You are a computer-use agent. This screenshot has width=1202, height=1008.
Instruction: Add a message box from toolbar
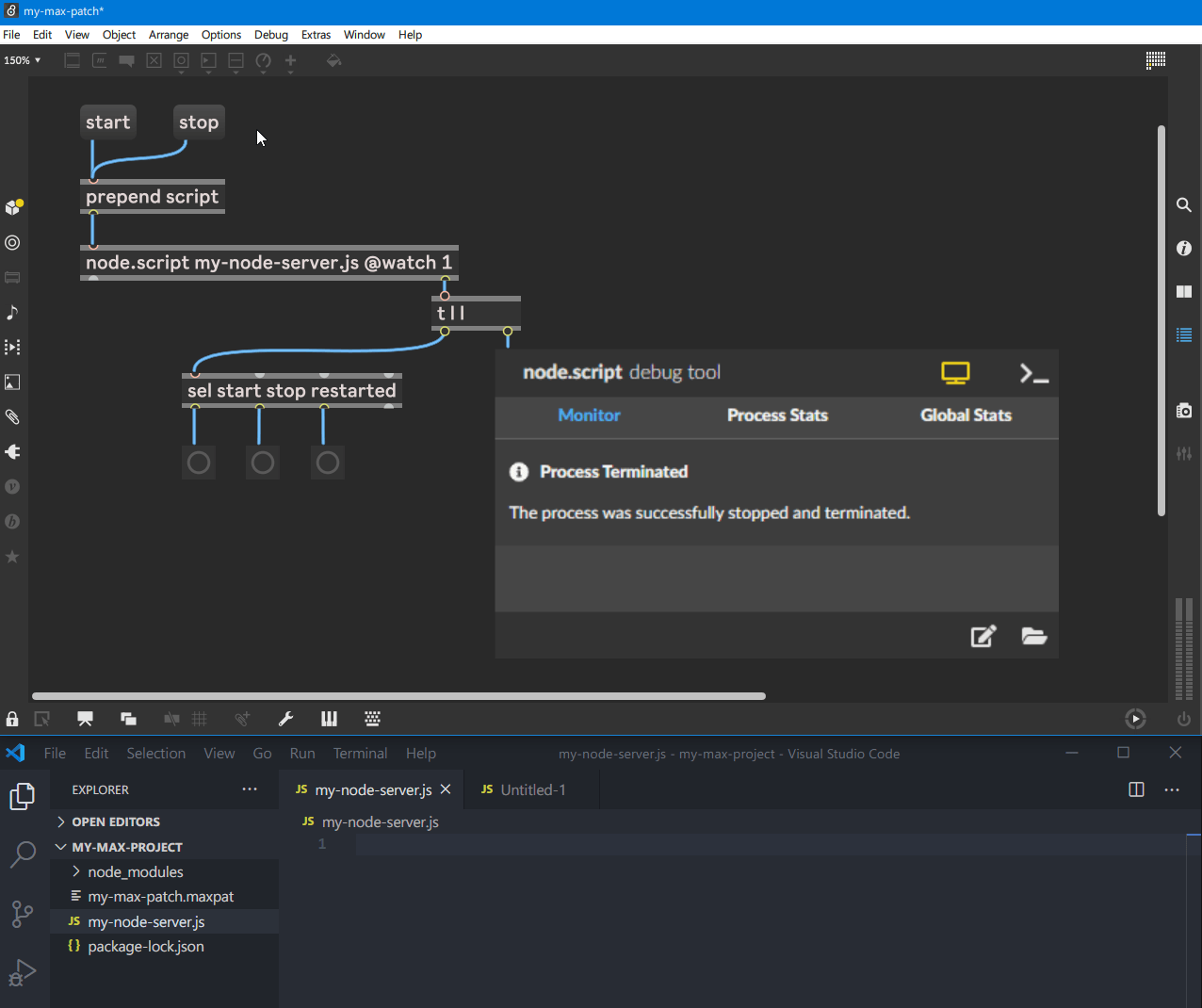pyautogui.click(x=99, y=60)
